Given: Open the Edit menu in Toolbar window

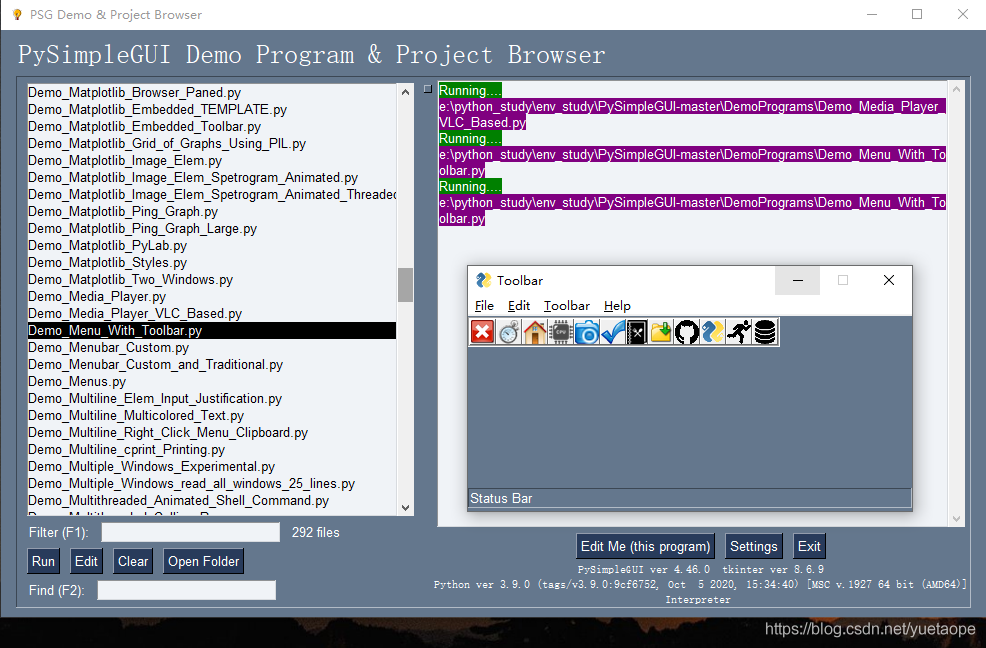Looking at the screenshot, I should coord(519,306).
